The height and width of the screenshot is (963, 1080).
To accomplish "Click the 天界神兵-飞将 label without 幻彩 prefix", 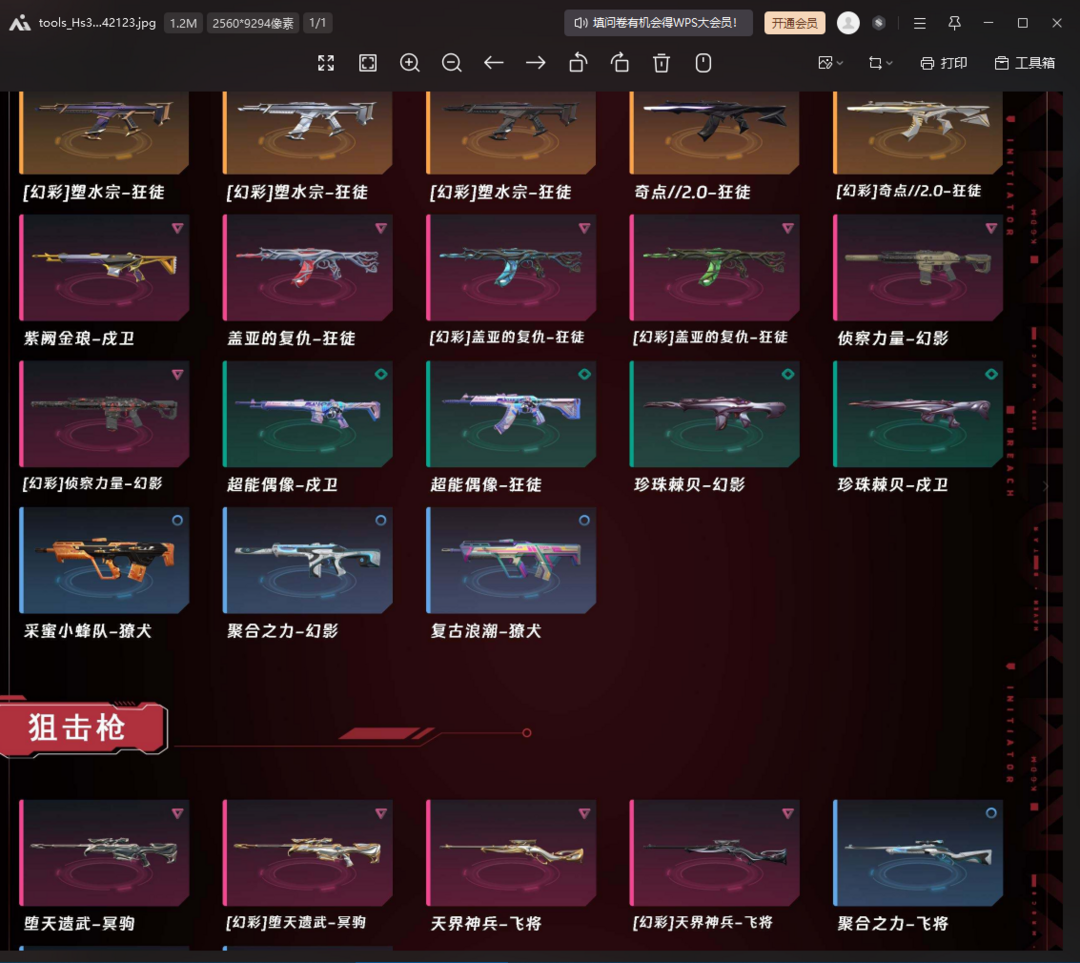I will pos(486,924).
